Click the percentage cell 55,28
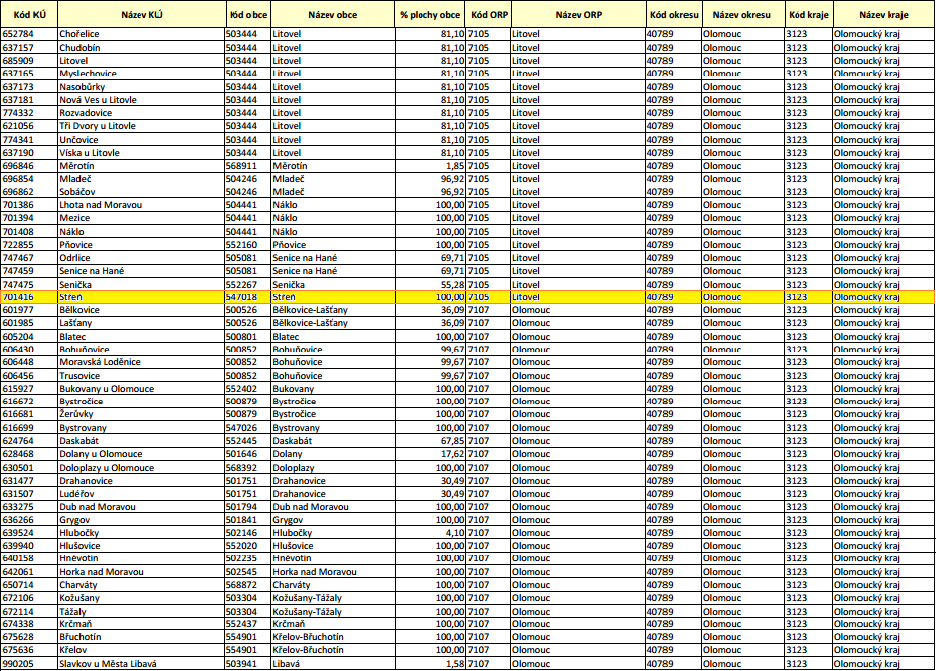 coord(430,285)
